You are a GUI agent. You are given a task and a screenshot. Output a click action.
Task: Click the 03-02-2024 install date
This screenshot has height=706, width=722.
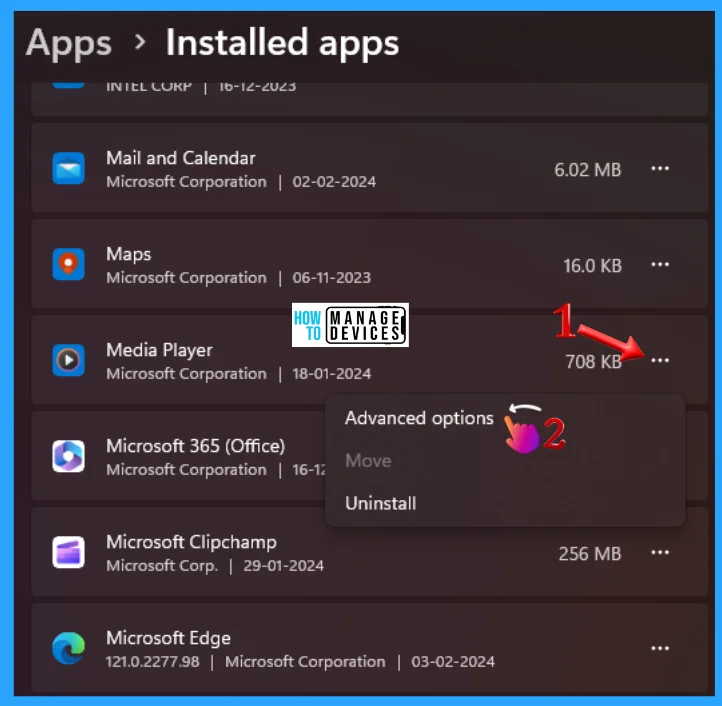point(453,662)
